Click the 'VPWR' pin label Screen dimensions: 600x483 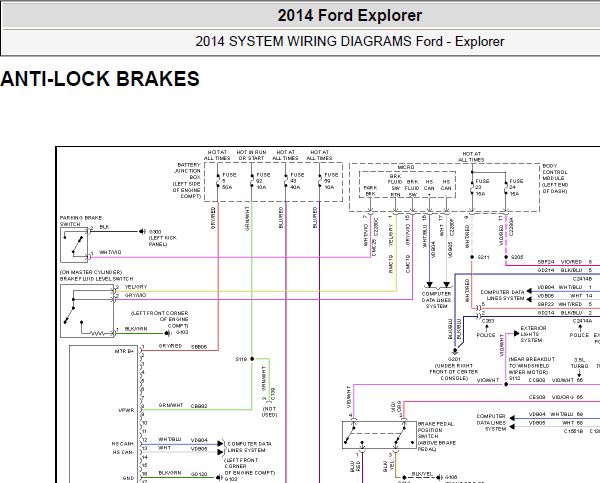126,410
